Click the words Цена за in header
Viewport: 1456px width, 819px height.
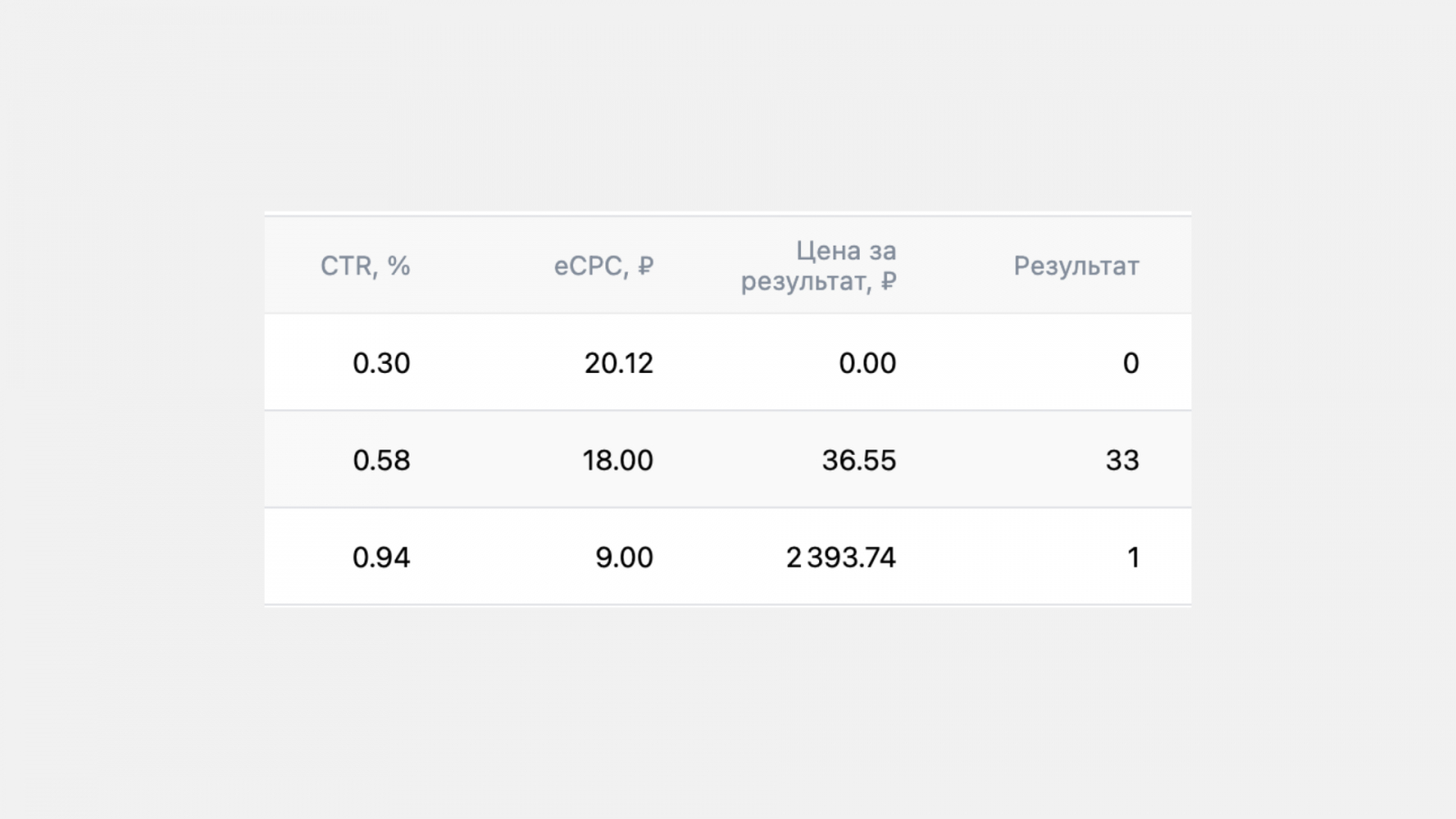pyautogui.click(x=846, y=250)
